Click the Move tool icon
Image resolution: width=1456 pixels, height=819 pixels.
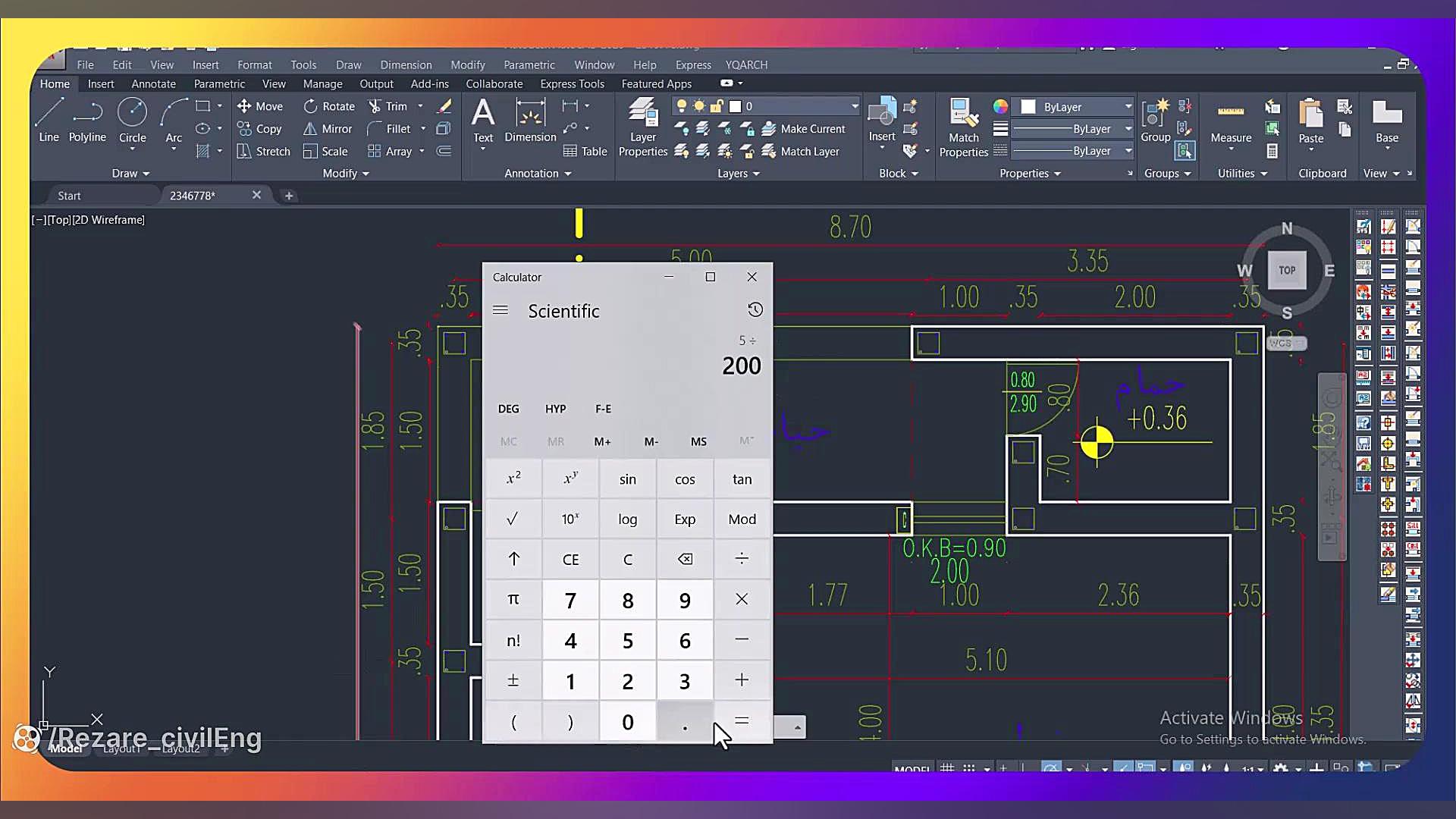244,106
